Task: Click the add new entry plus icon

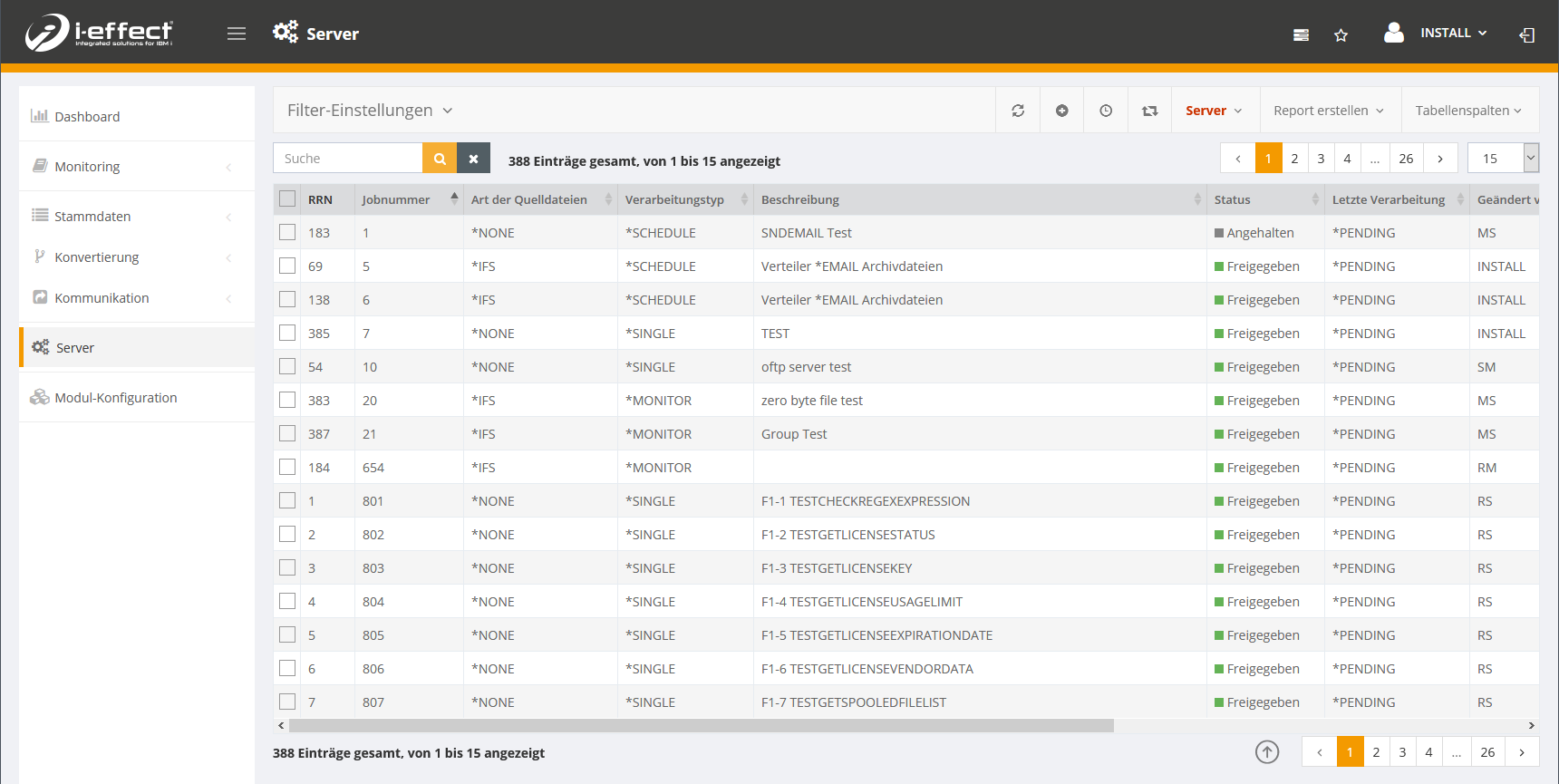Action: (1061, 111)
